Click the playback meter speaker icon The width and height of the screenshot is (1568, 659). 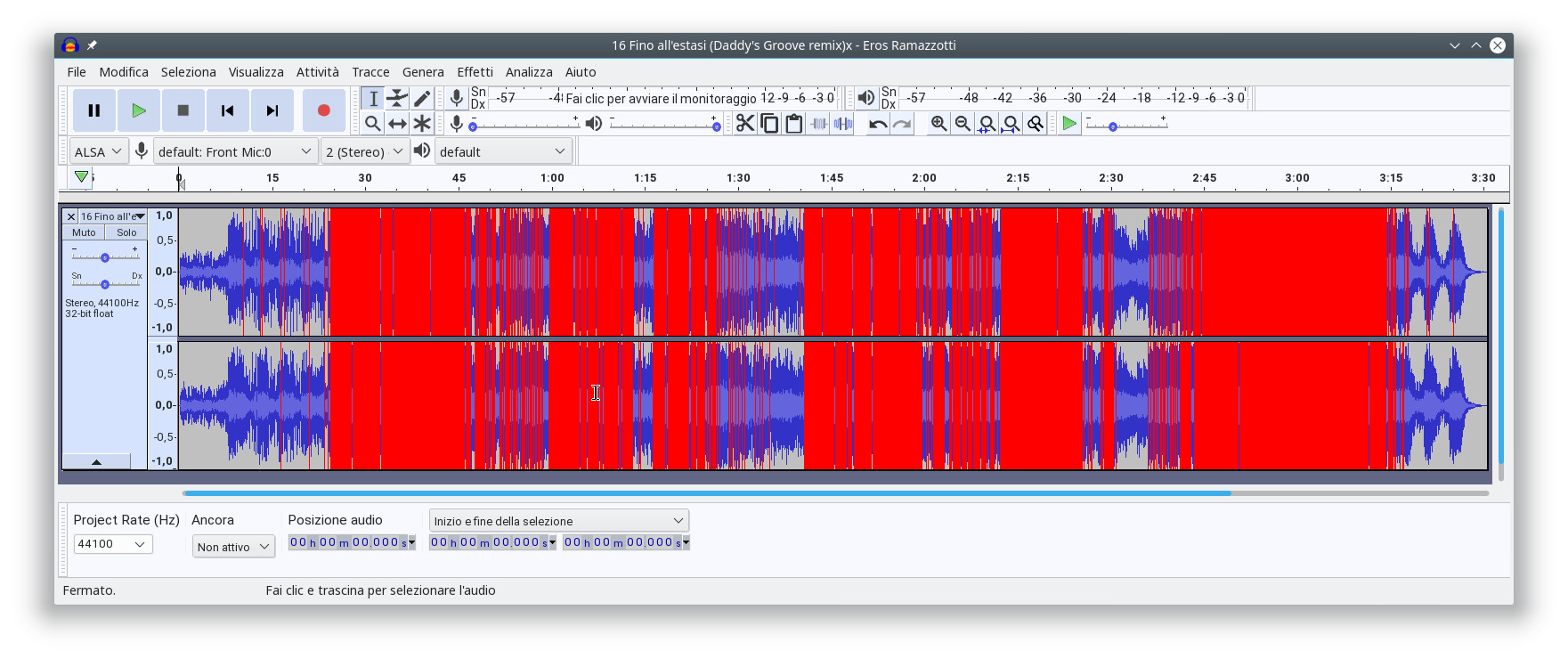pyautogui.click(x=865, y=98)
